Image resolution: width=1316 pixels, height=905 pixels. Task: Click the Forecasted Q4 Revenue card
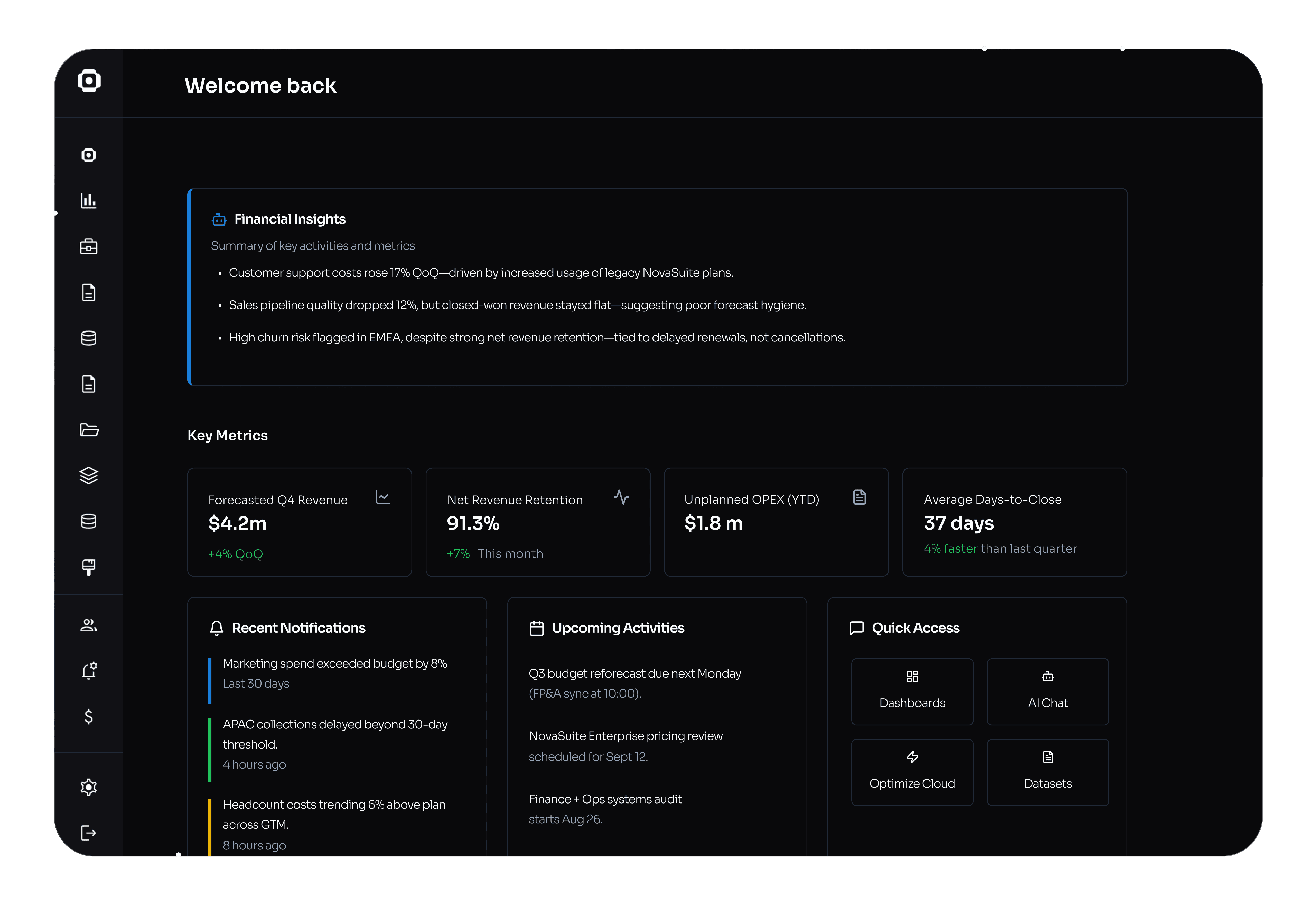tap(299, 522)
